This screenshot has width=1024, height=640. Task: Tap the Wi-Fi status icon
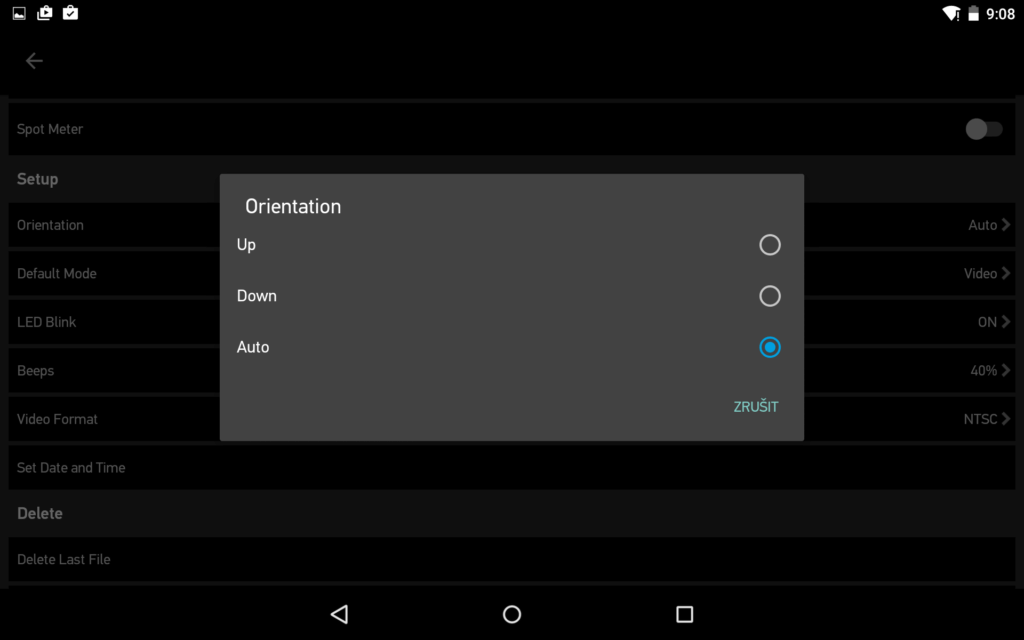pyautogui.click(x=951, y=13)
